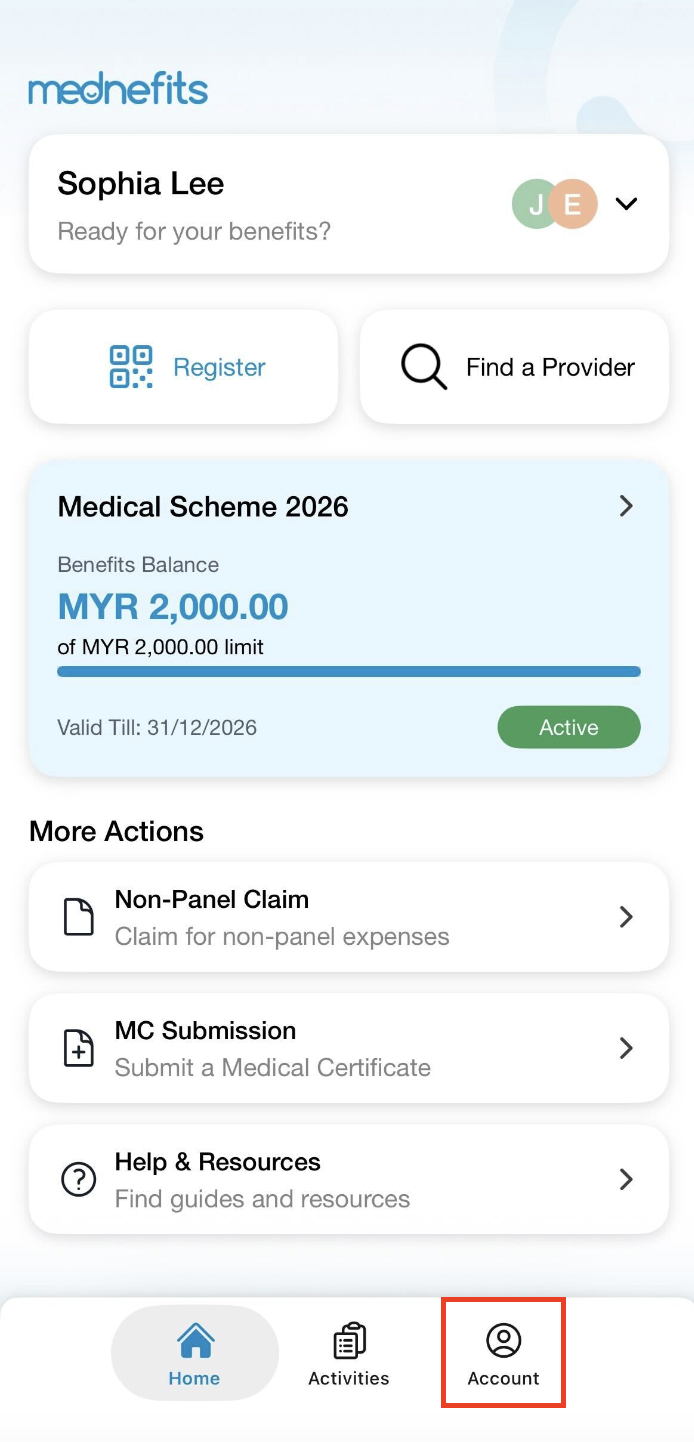Expand Non-Panel Claim via its chevron
Viewport: 694px width, 1442px height.
click(x=626, y=917)
